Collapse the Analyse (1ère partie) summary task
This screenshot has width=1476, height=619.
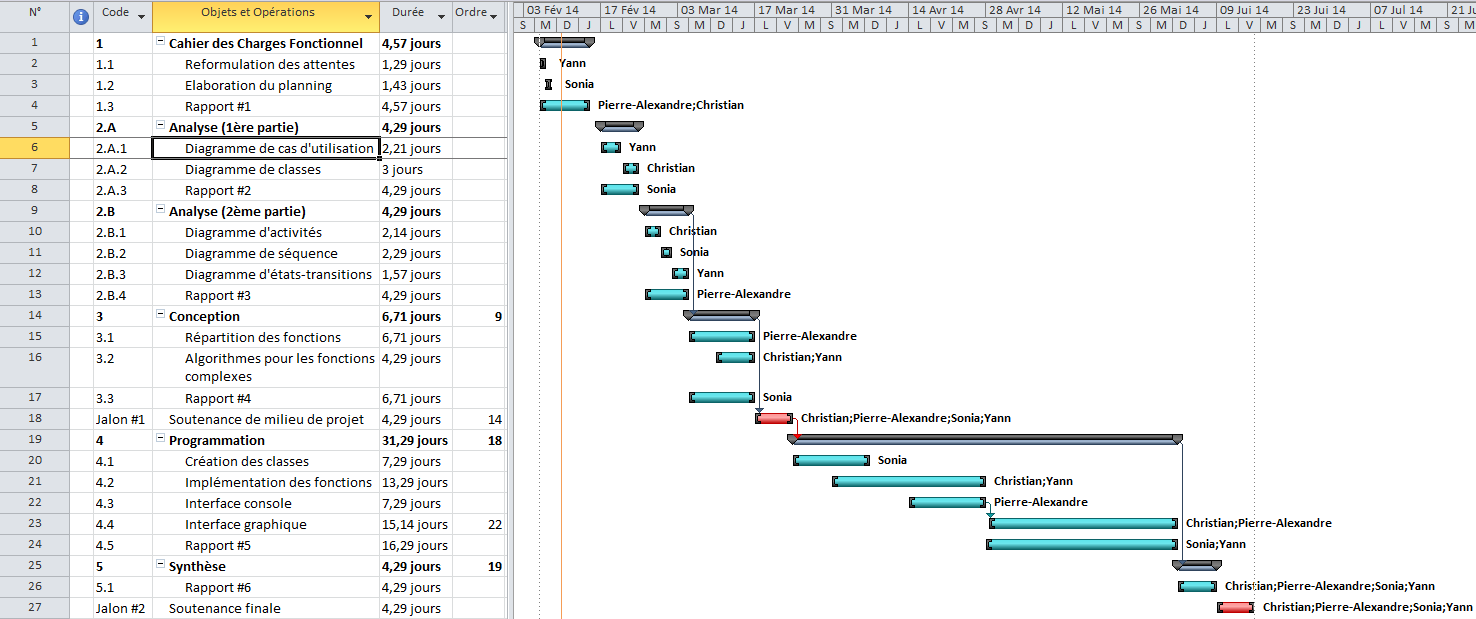pos(160,127)
